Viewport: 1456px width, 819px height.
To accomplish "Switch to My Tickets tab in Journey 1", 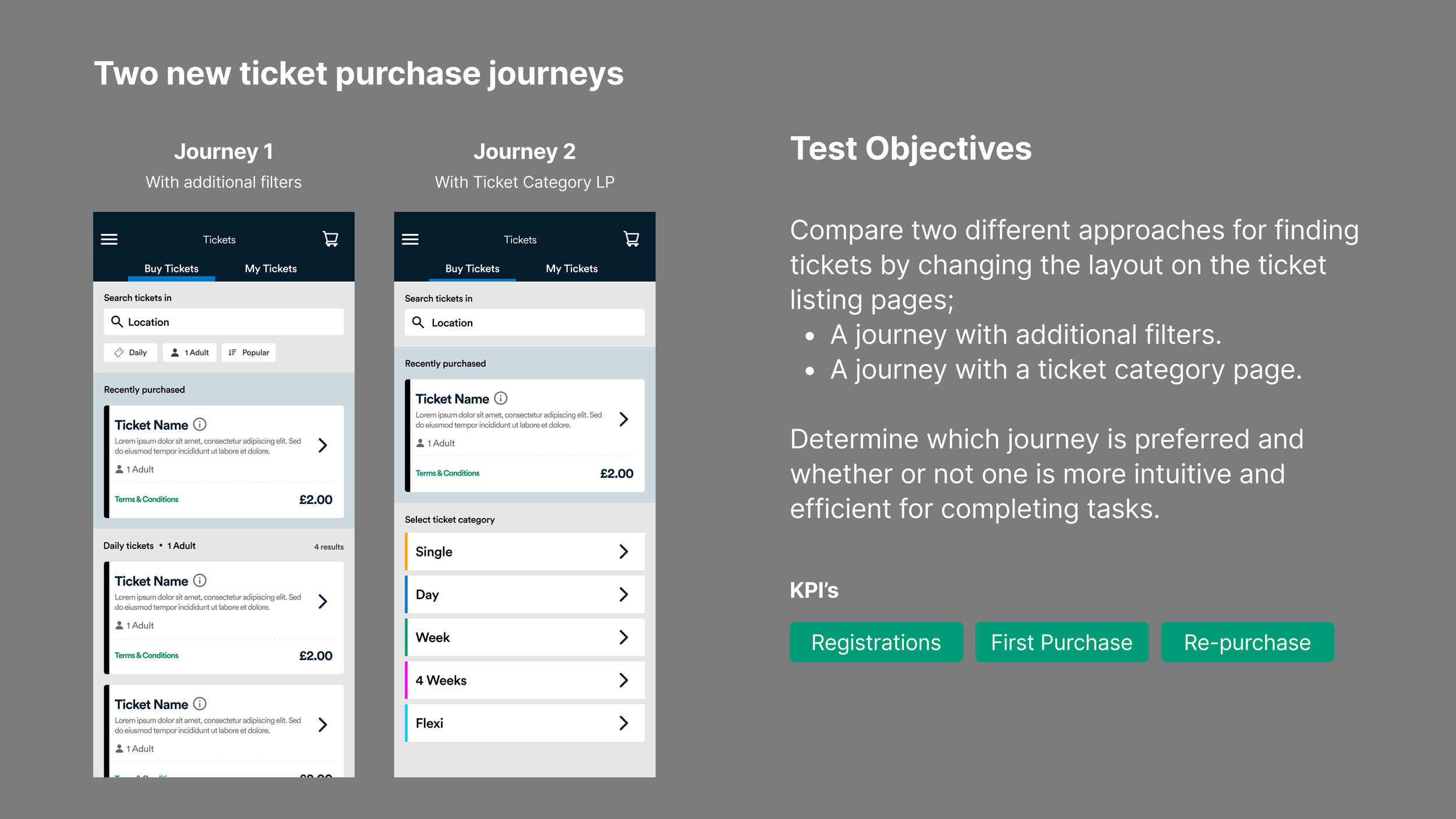I will (x=271, y=268).
